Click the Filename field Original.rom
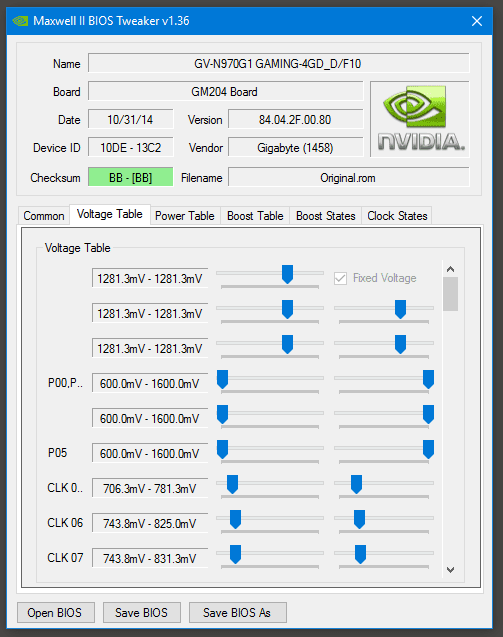This screenshot has width=503, height=637. click(349, 178)
